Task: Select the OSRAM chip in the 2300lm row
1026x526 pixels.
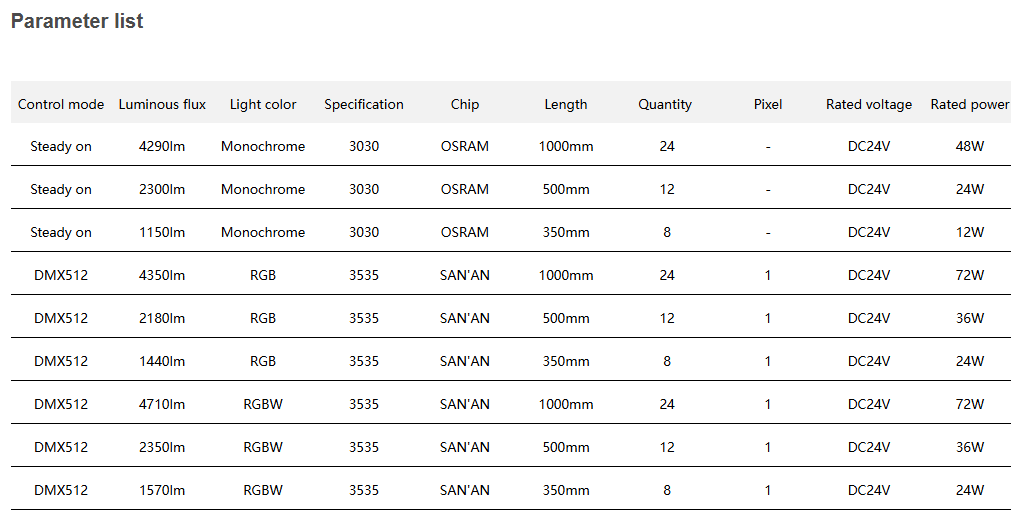Action: coord(465,189)
